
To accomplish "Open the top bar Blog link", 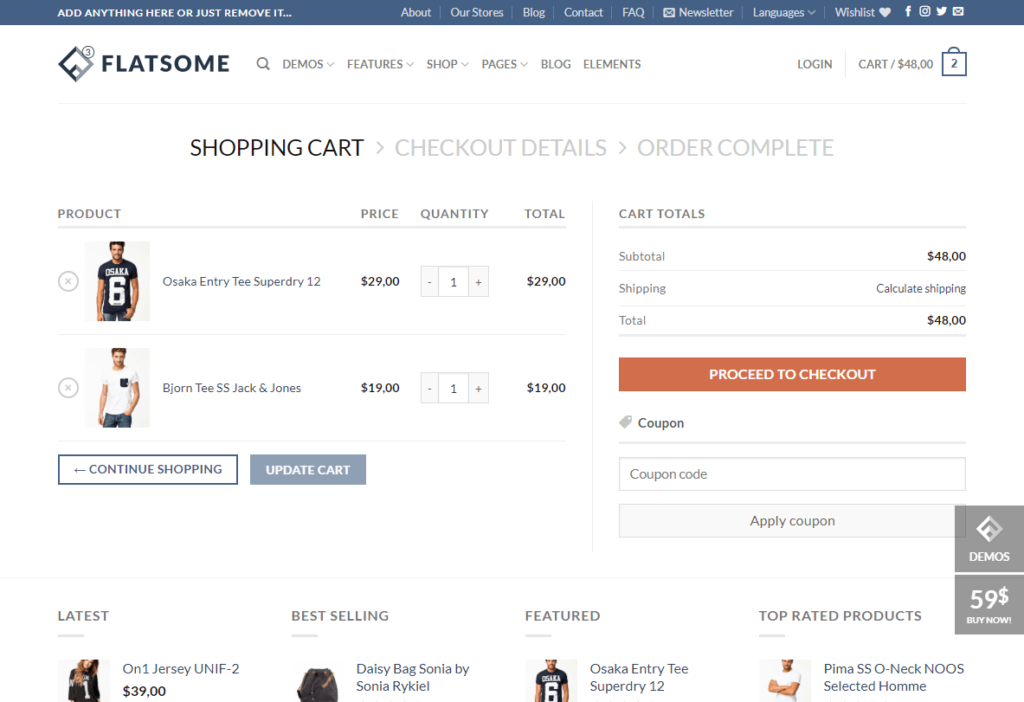I will 534,12.
